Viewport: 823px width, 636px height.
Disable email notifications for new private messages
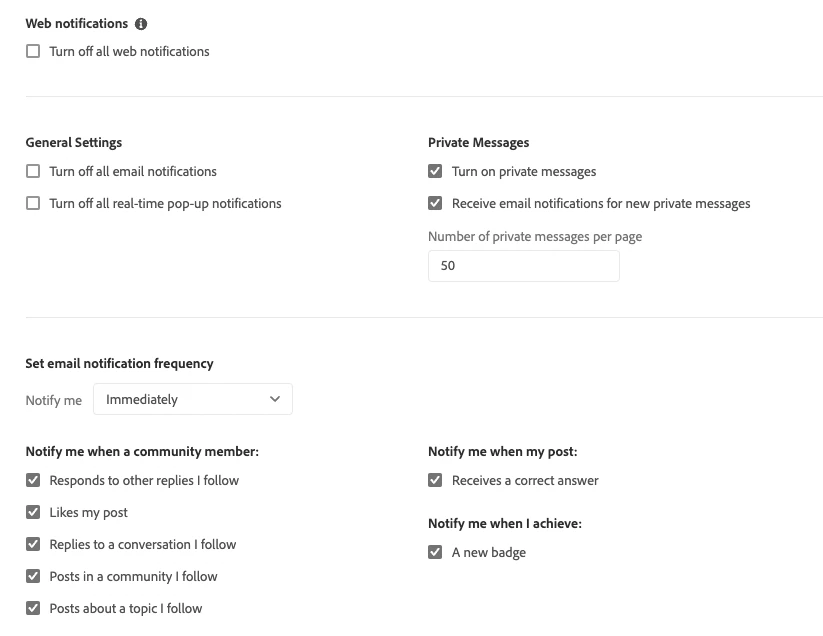pyautogui.click(x=435, y=204)
